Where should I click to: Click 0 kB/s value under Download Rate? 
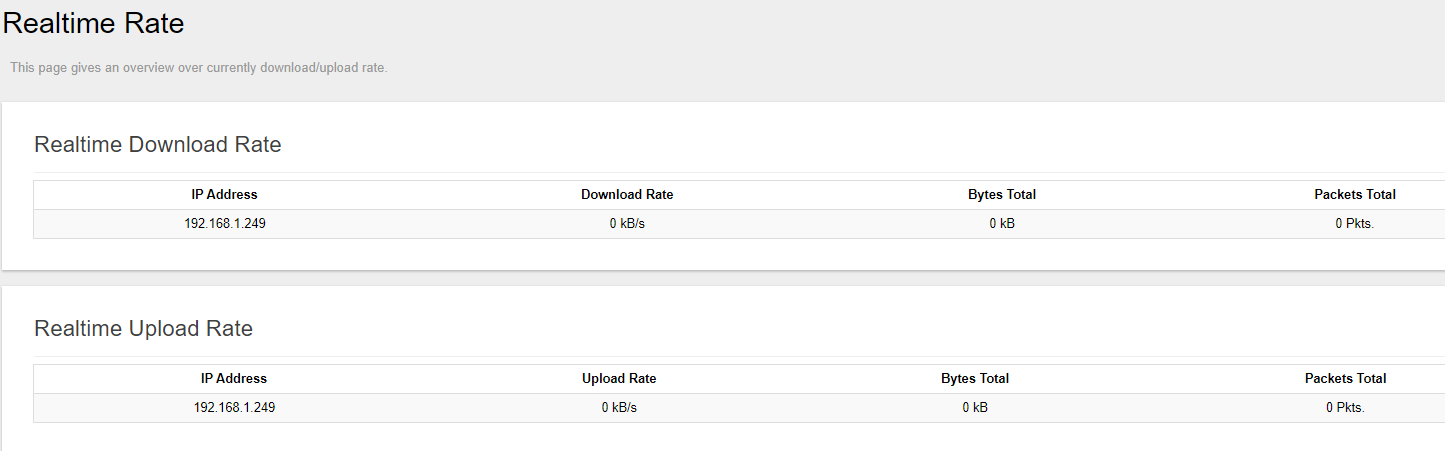pos(627,224)
